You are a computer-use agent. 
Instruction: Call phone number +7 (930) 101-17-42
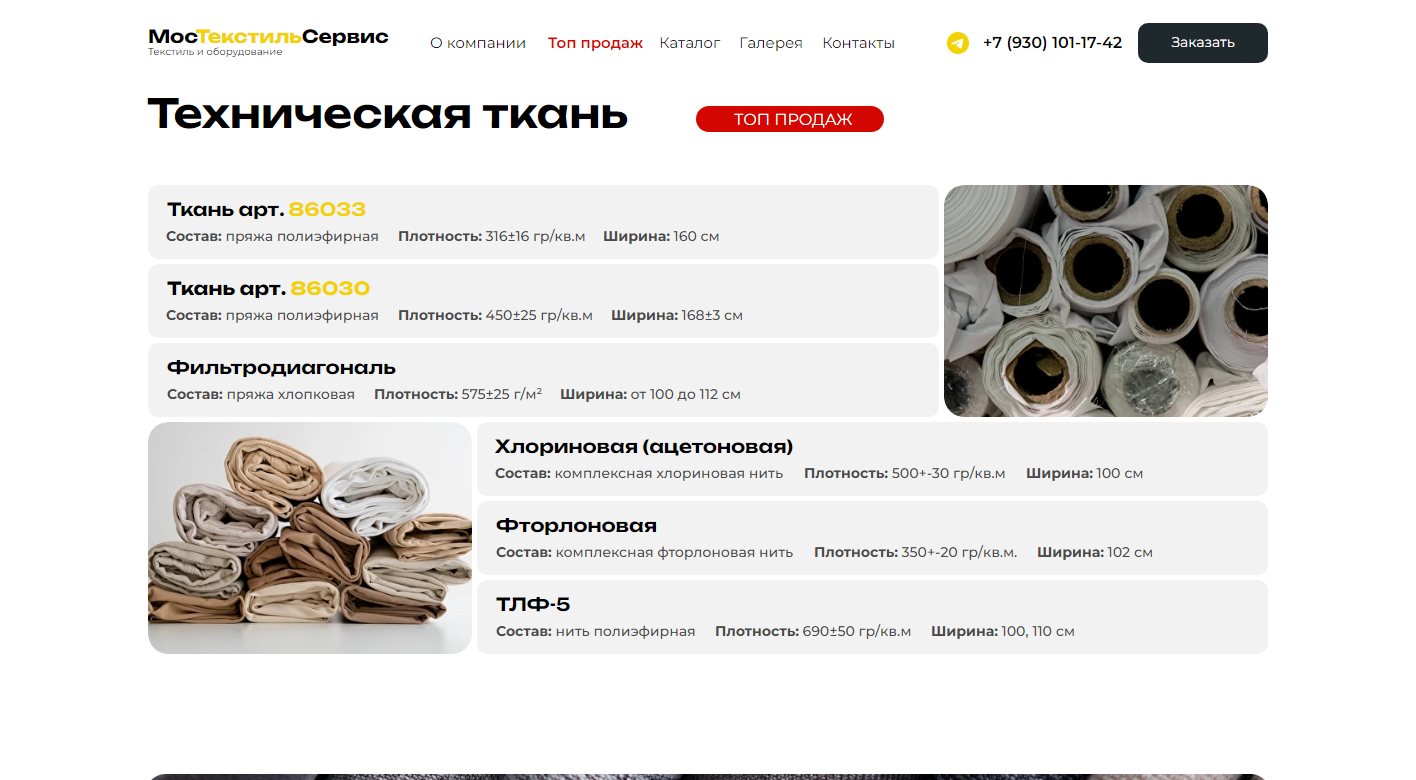point(1052,43)
